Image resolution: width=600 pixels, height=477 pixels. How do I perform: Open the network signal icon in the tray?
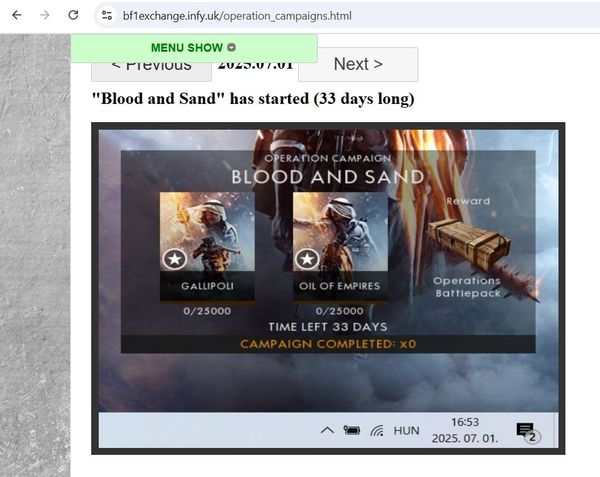point(377,431)
